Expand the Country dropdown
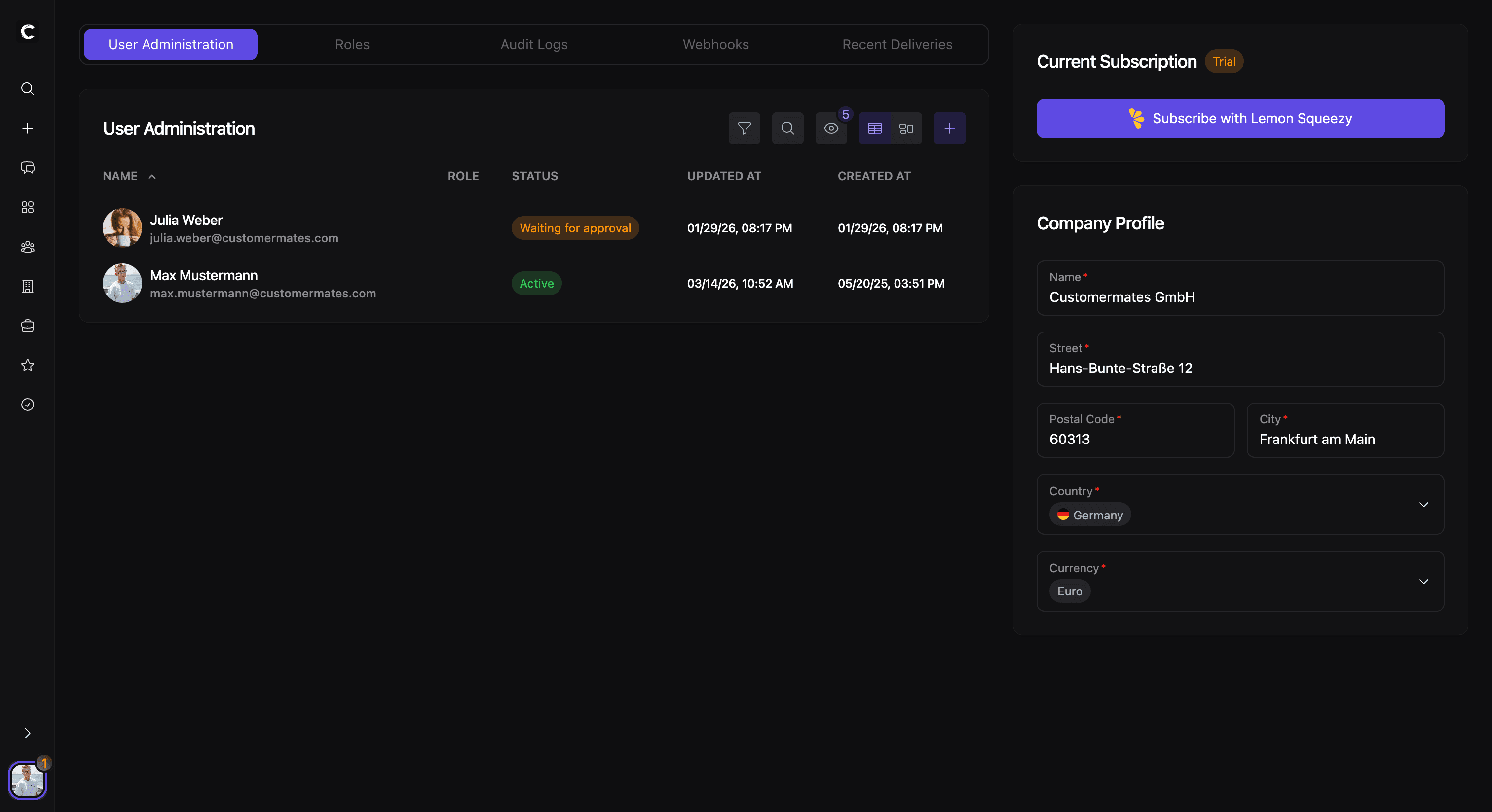The height and width of the screenshot is (812, 1492). pos(1423,505)
